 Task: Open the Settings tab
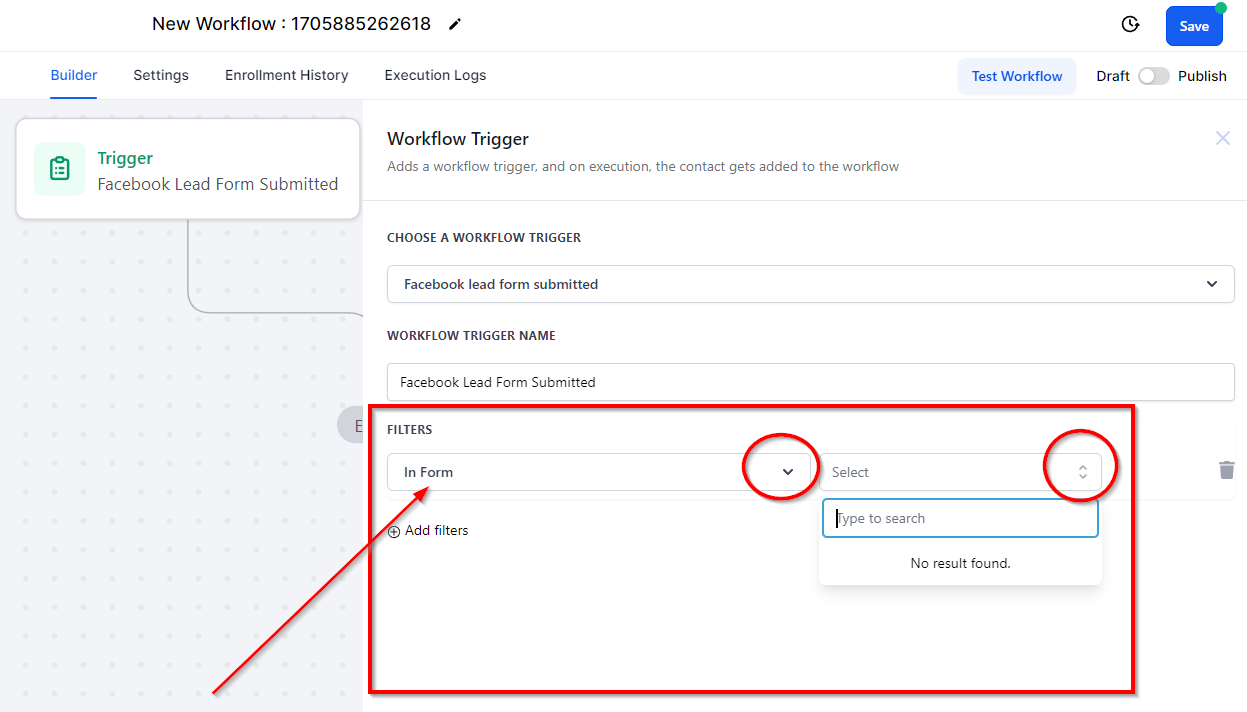pos(161,75)
